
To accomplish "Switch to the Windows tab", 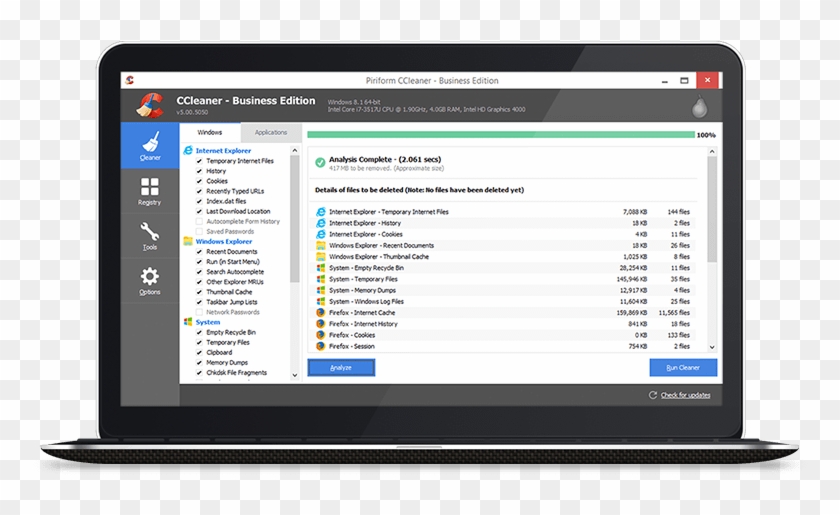I will coord(209,132).
